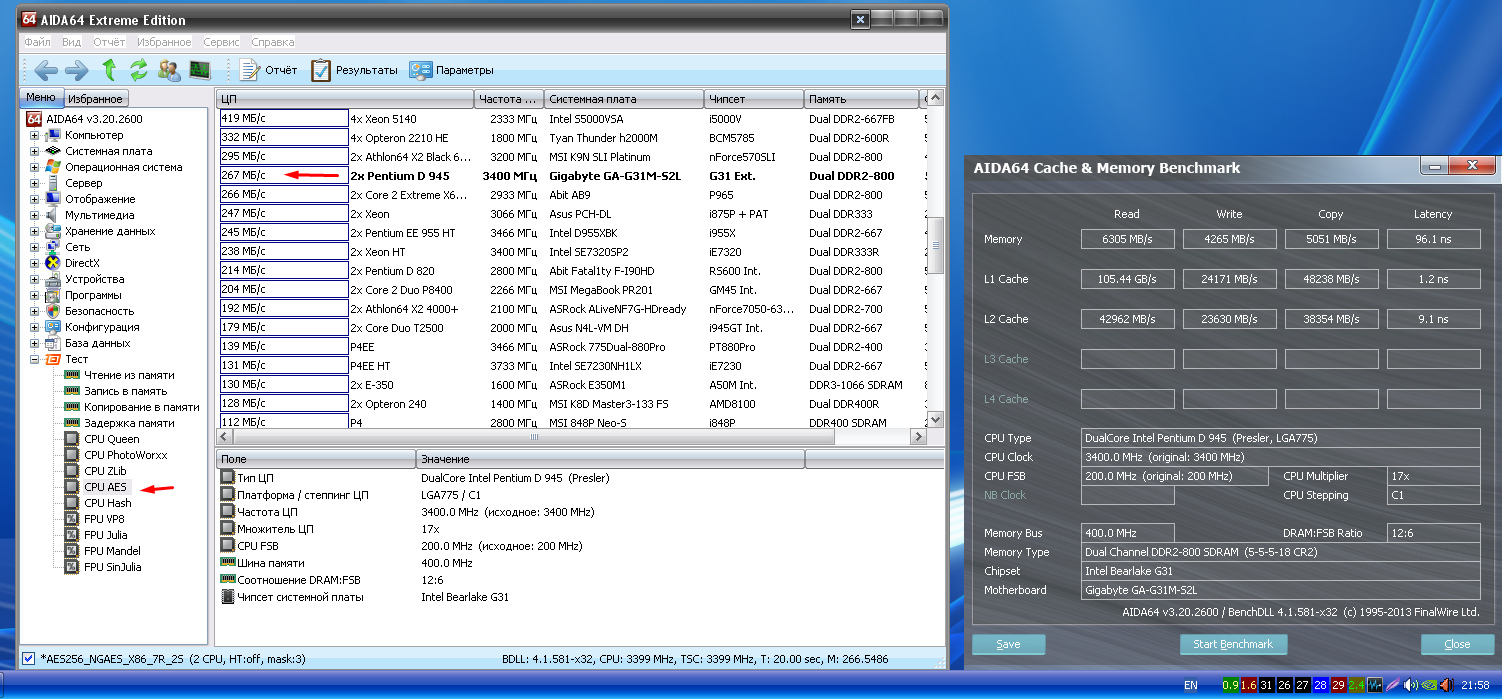Toggle the AES256_NGAES checkbox in status bar

tap(29, 659)
